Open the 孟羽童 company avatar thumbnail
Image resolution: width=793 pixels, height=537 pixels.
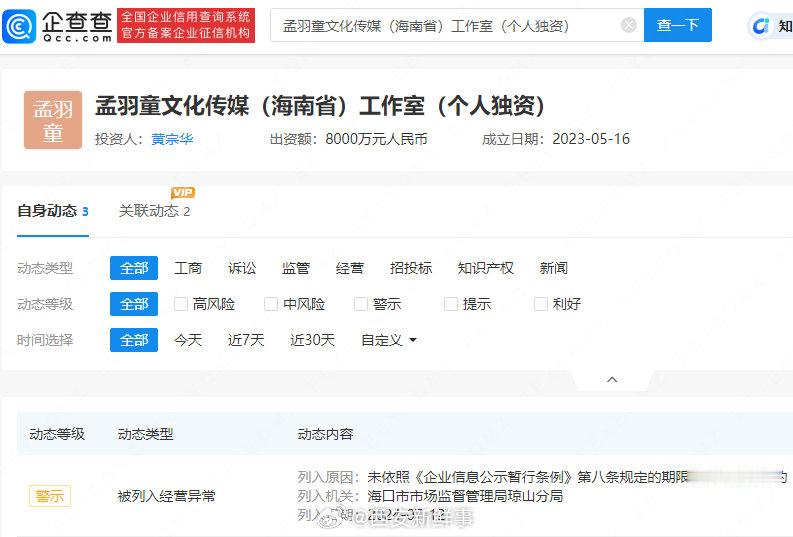pyautogui.click(x=53, y=120)
